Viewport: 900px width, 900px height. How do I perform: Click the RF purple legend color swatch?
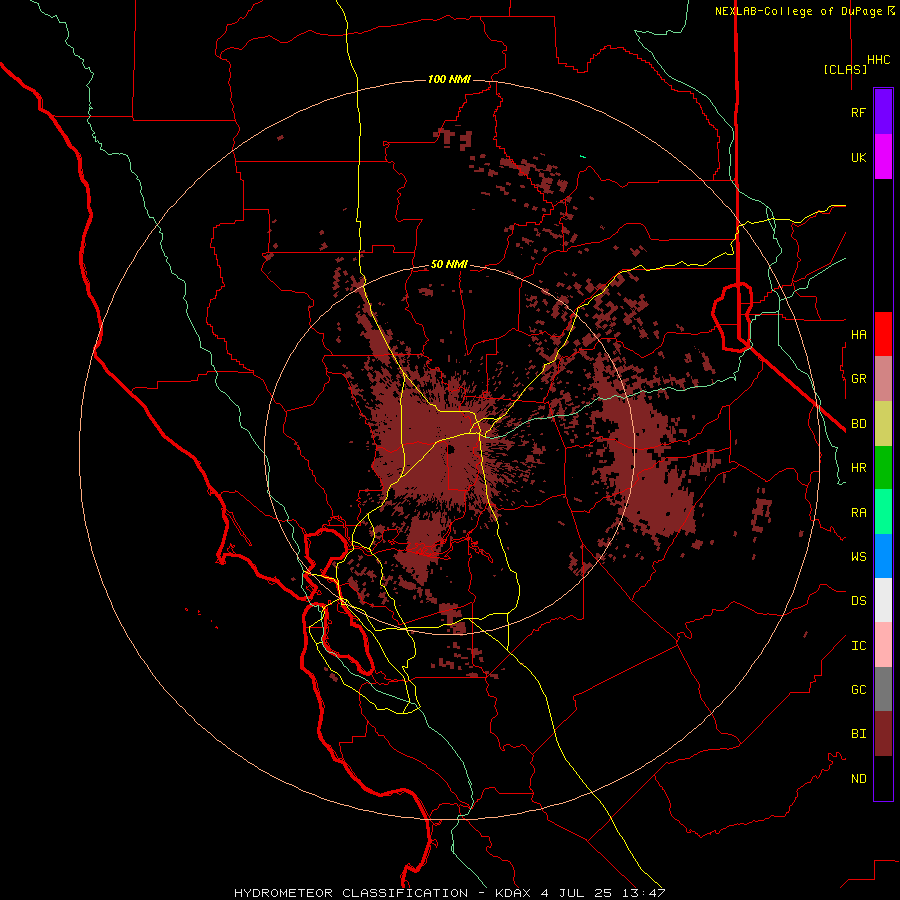click(883, 112)
